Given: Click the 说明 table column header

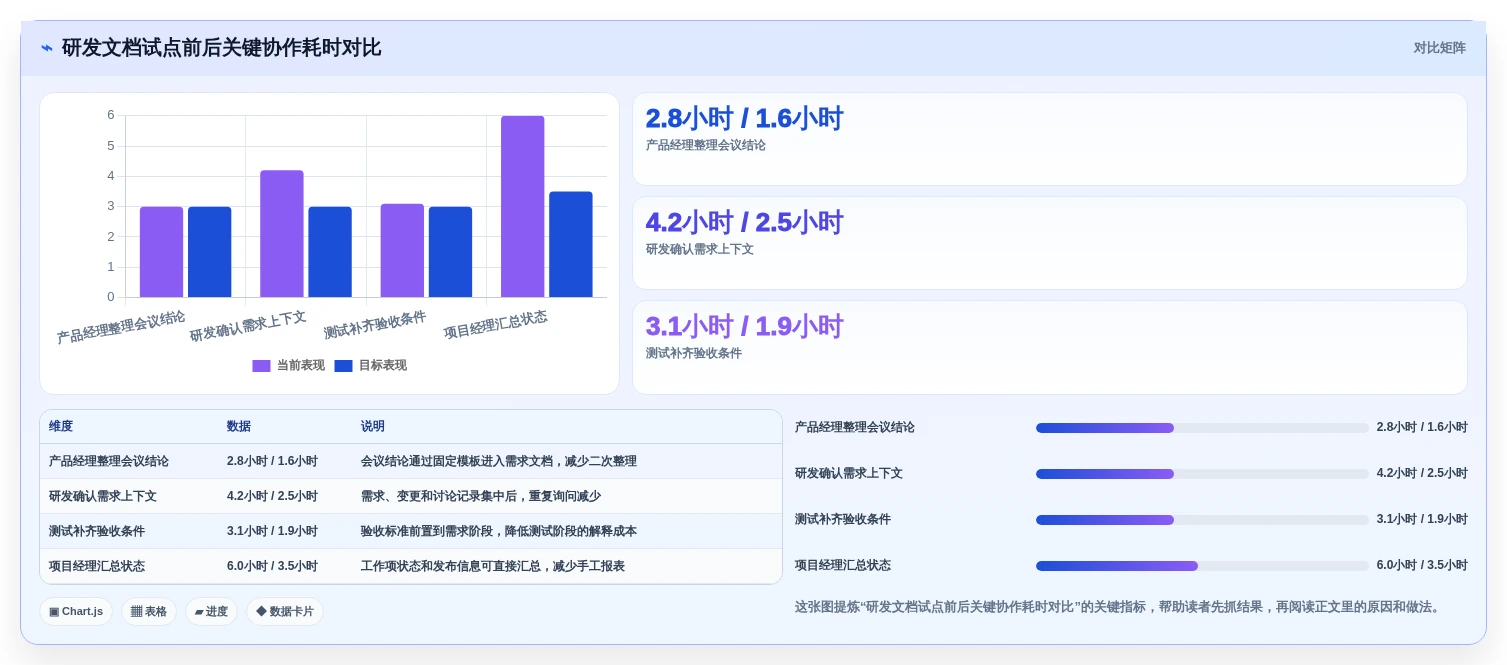Looking at the screenshot, I should (373, 426).
